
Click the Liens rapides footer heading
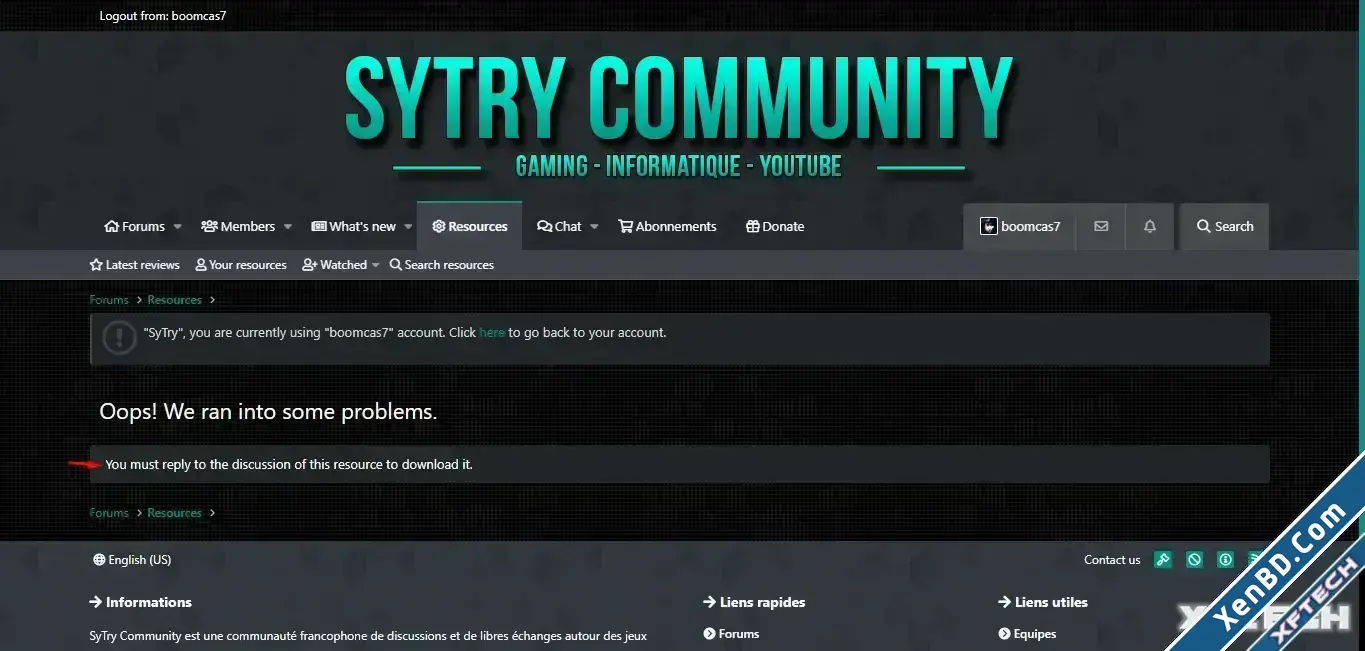[754, 602]
